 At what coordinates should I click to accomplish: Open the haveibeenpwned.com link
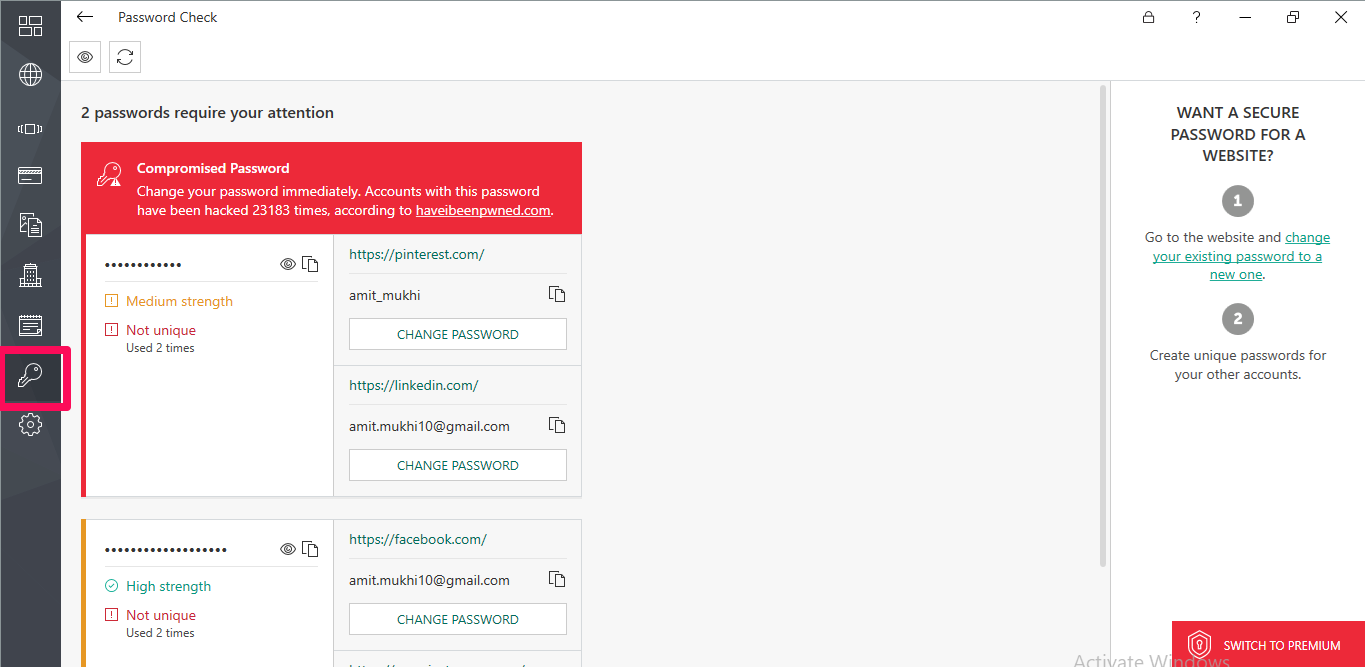[483, 210]
